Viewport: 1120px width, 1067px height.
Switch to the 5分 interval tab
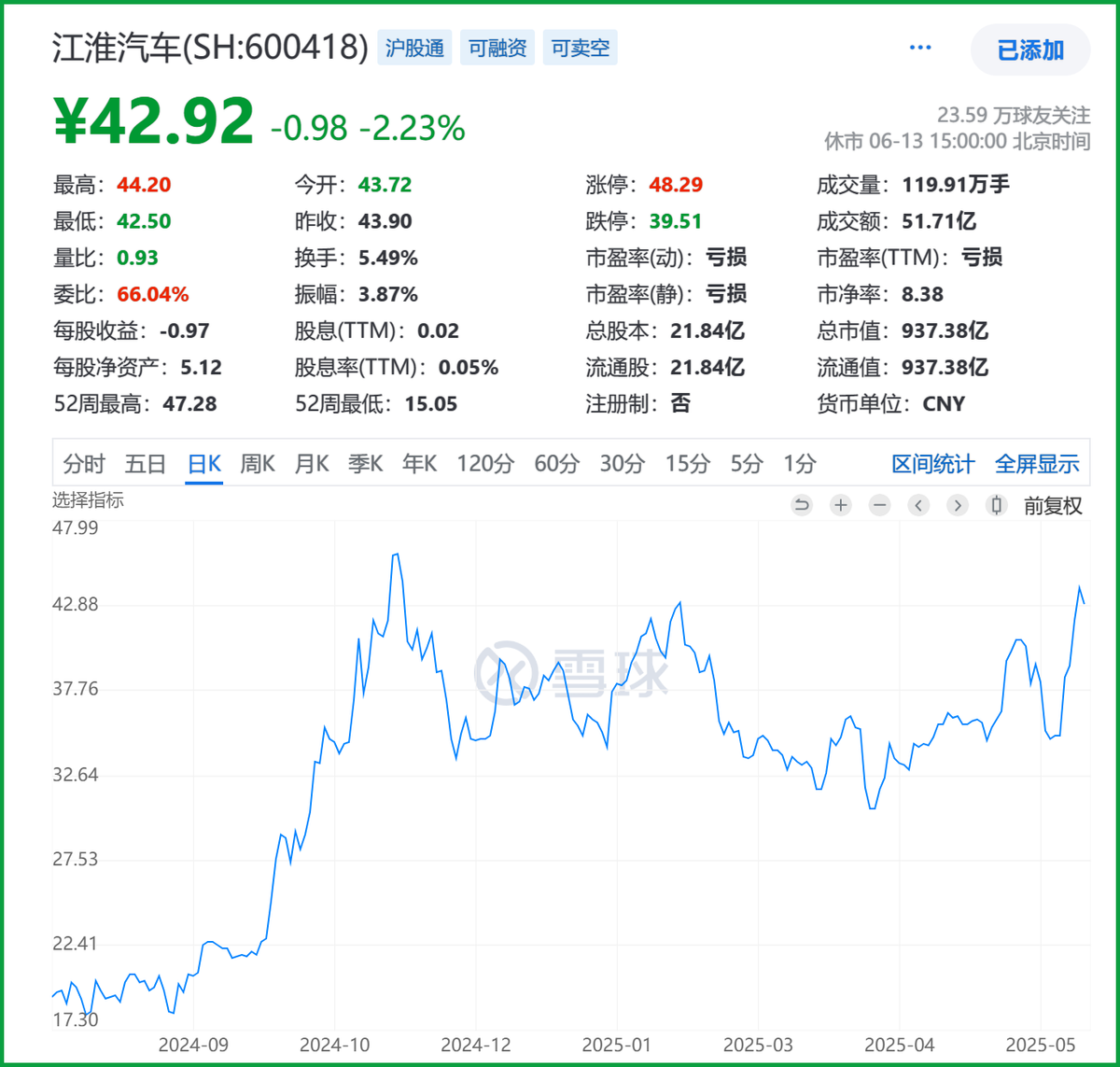click(747, 463)
